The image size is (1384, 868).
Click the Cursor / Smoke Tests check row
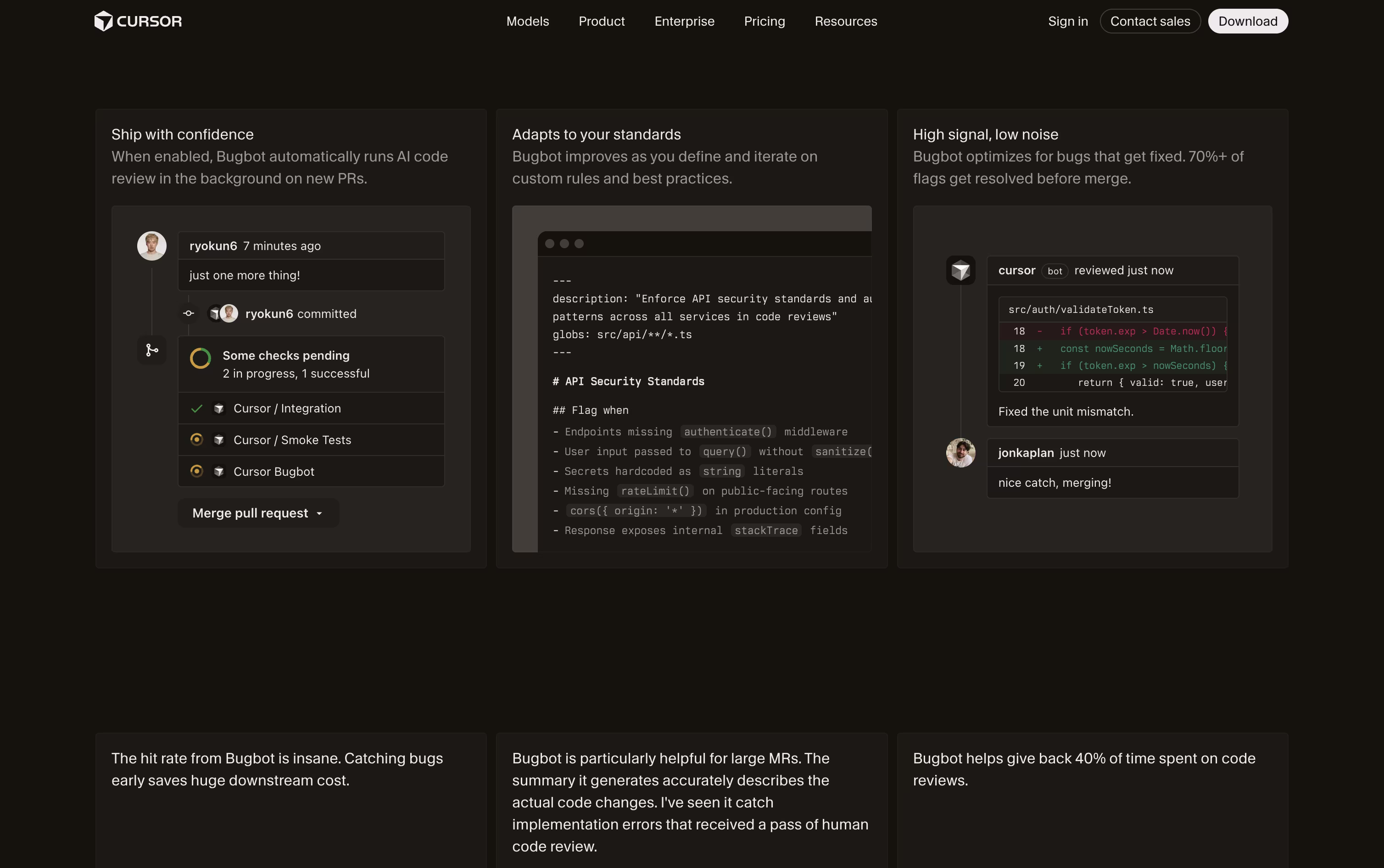pos(311,440)
